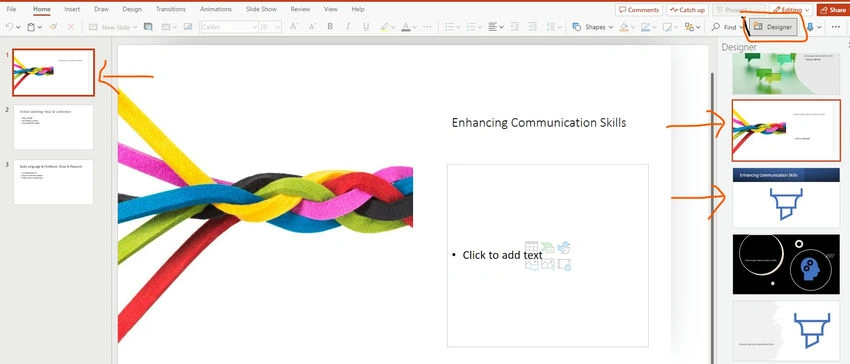
Task: Open the font size 20 box
Action: 270,27
